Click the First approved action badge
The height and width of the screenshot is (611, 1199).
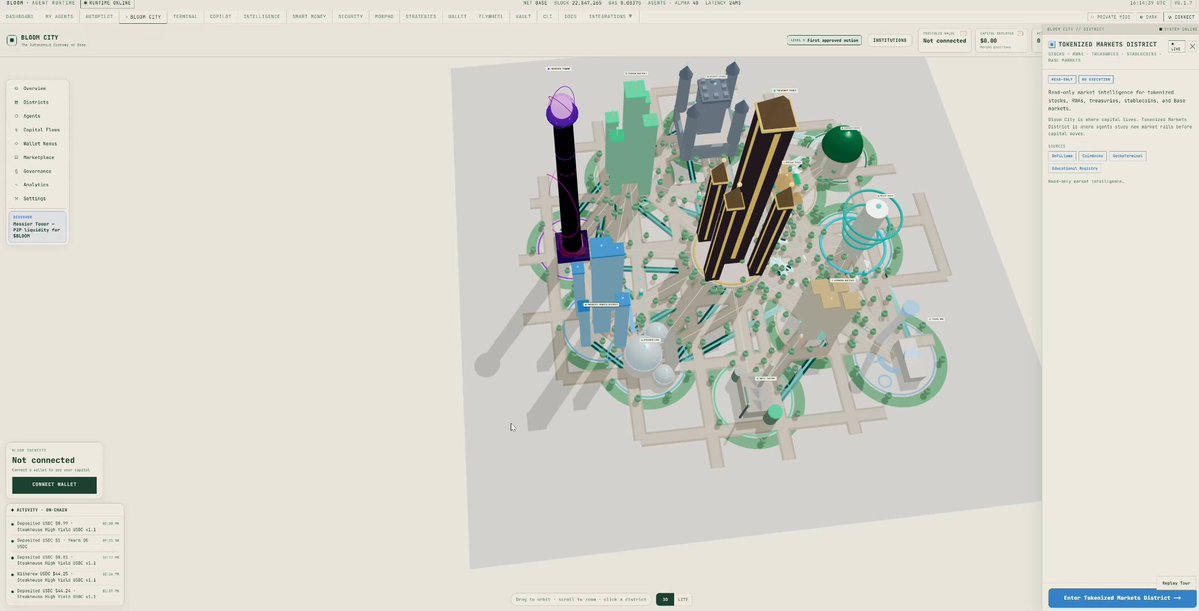pos(824,41)
